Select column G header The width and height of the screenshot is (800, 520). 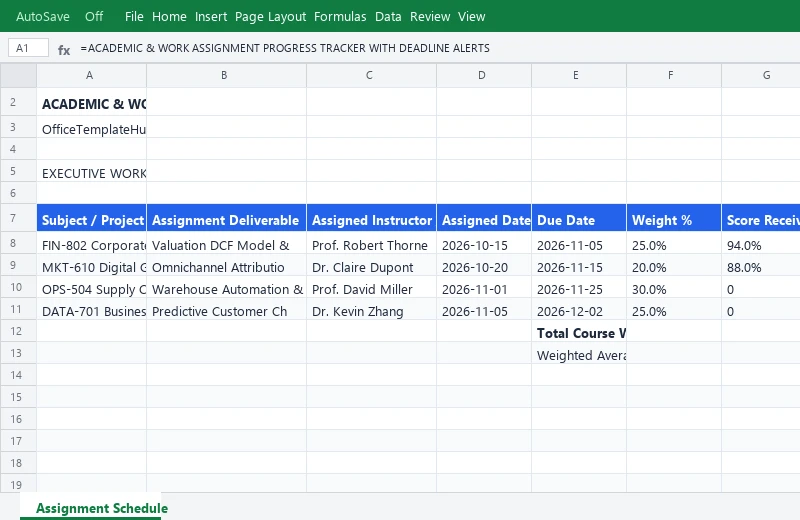pyautogui.click(x=761, y=75)
